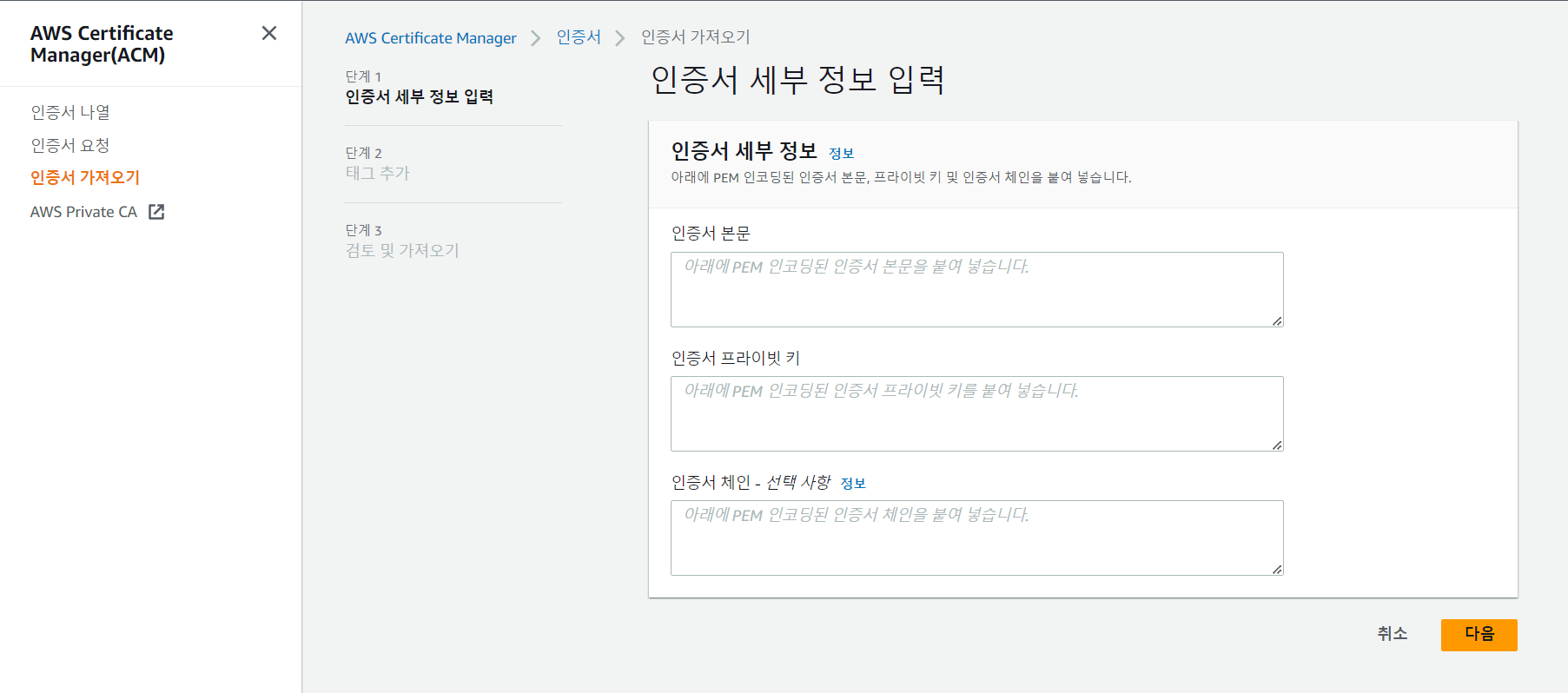Grab resize handle of 프라이빗 키 field
Image resolution: width=1568 pixels, height=693 pixels.
tap(1277, 445)
